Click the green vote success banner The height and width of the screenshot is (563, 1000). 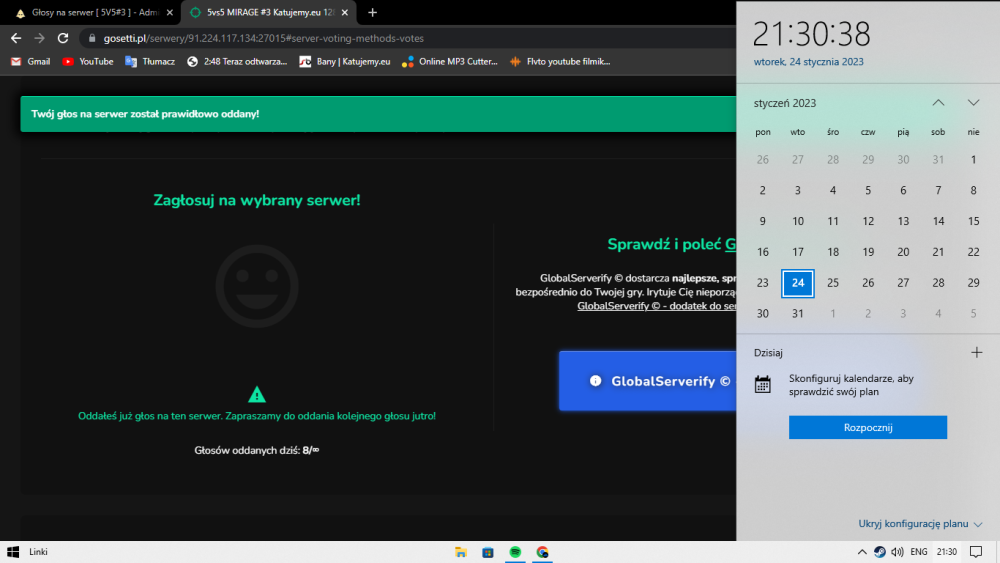[378, 114]
